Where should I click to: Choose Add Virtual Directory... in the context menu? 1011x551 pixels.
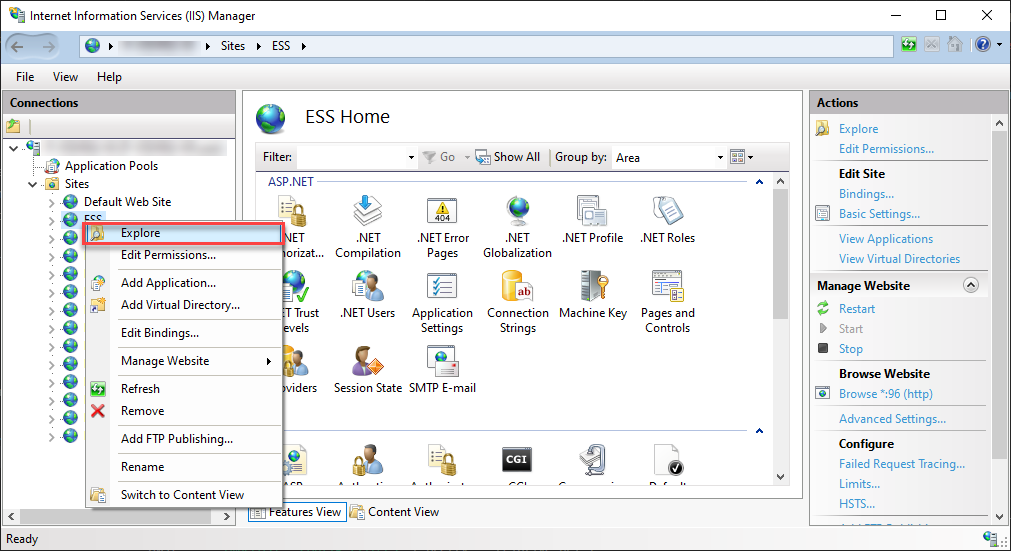[x=184, y=305]
